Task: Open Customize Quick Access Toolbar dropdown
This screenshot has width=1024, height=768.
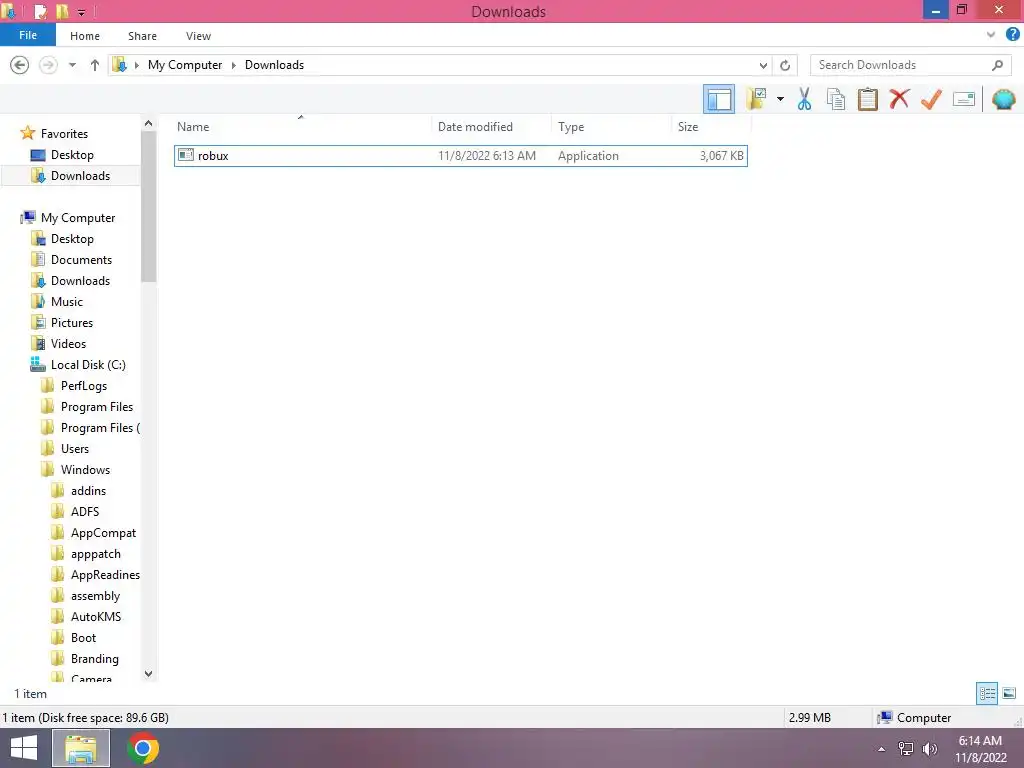Action: tap(81, 12)
